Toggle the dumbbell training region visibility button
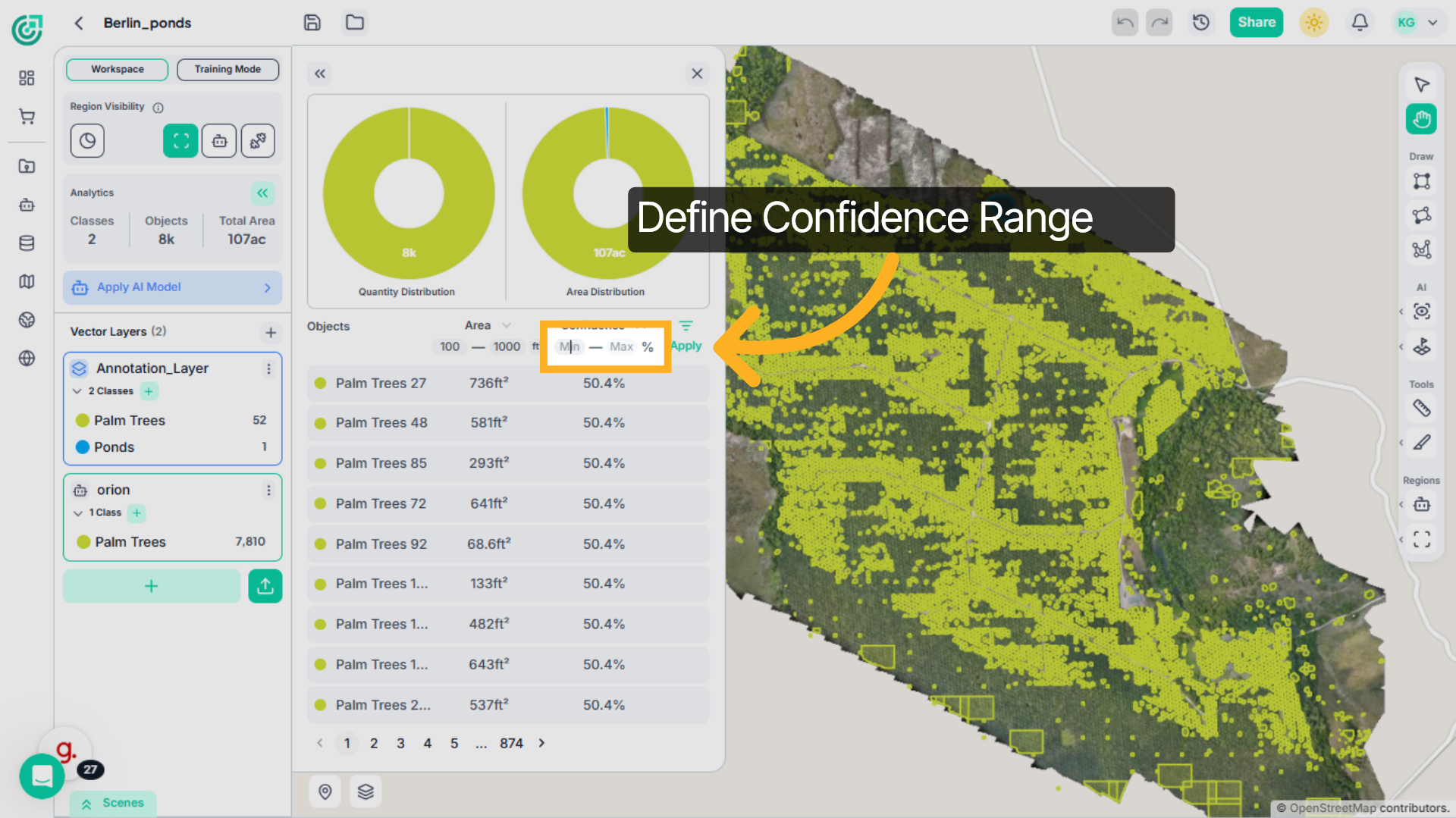Image resolution: width=1456 pixels, height=818 pixels. (x=258, y=141)
